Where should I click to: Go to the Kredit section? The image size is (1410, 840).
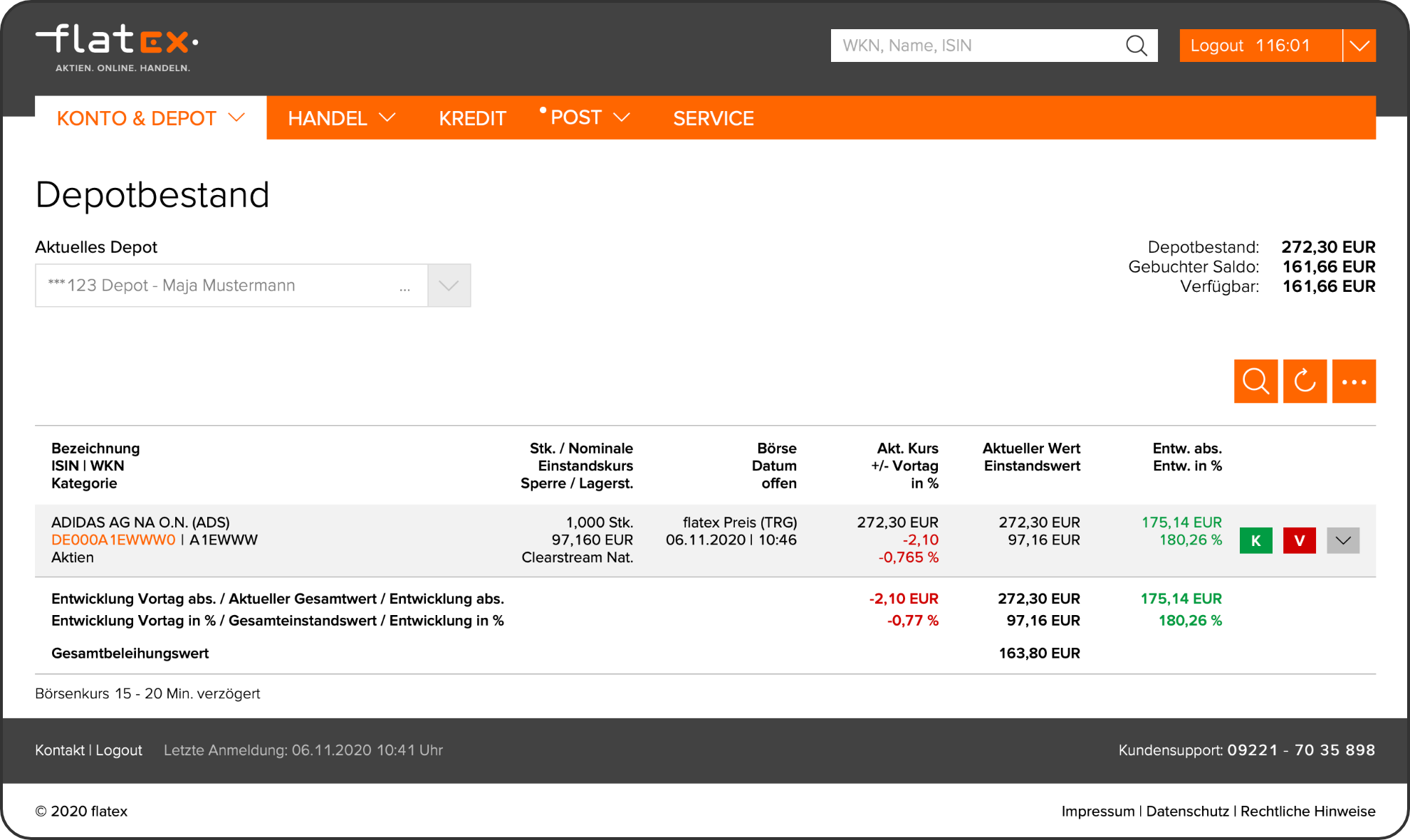point(472,118)
